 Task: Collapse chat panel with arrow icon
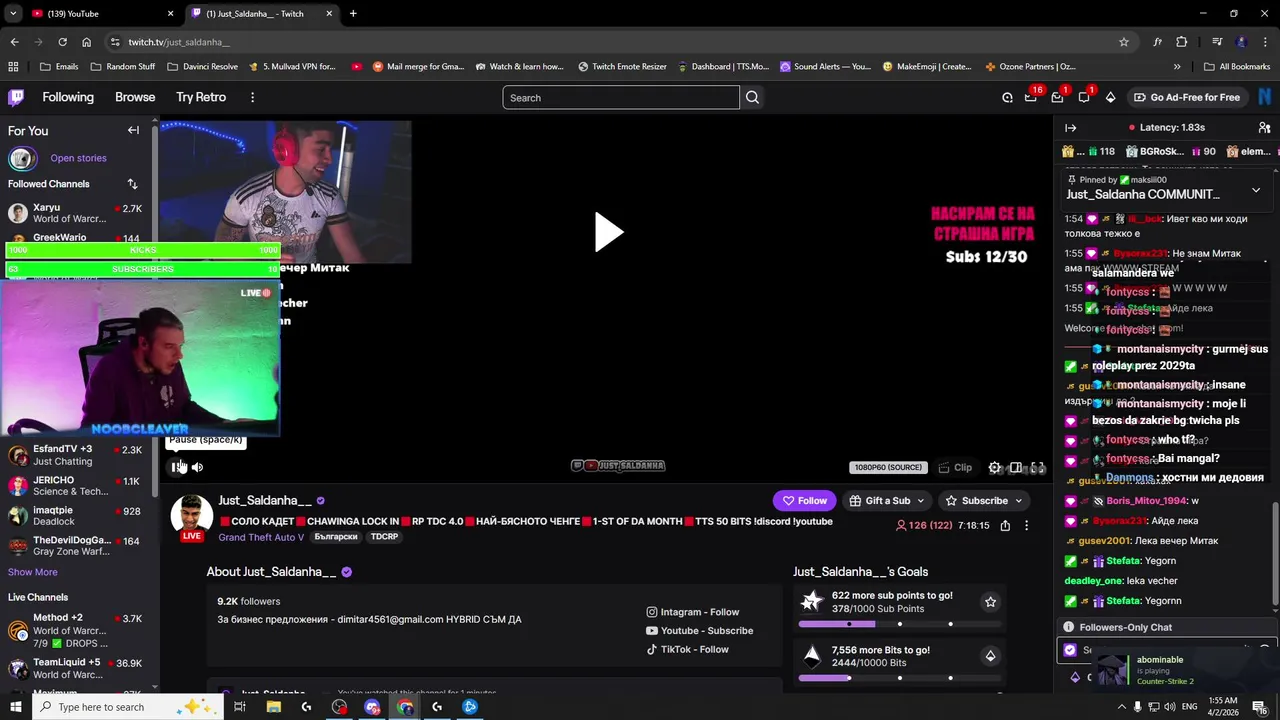[x=1070, y=128]
